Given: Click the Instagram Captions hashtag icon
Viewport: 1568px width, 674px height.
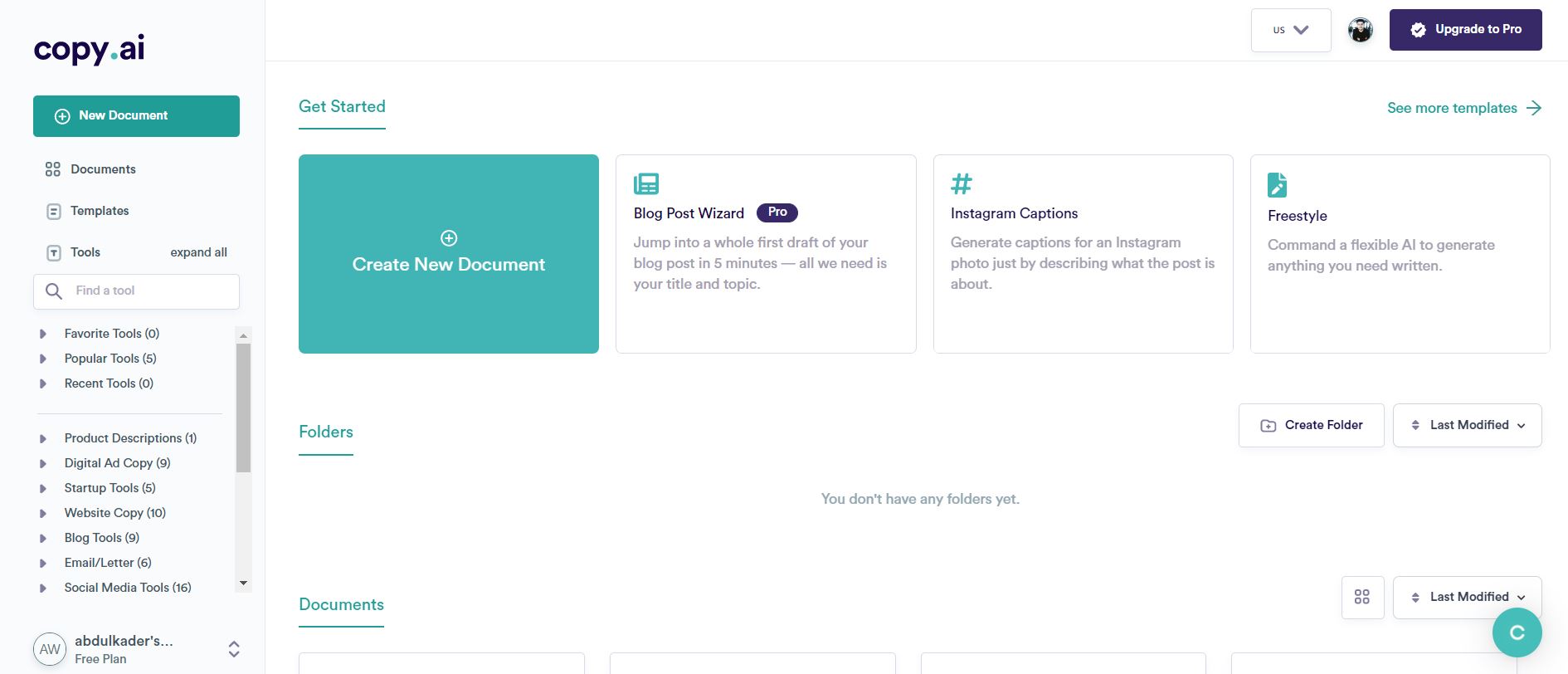Looking at the screenshot, I should tap(962, 183).
